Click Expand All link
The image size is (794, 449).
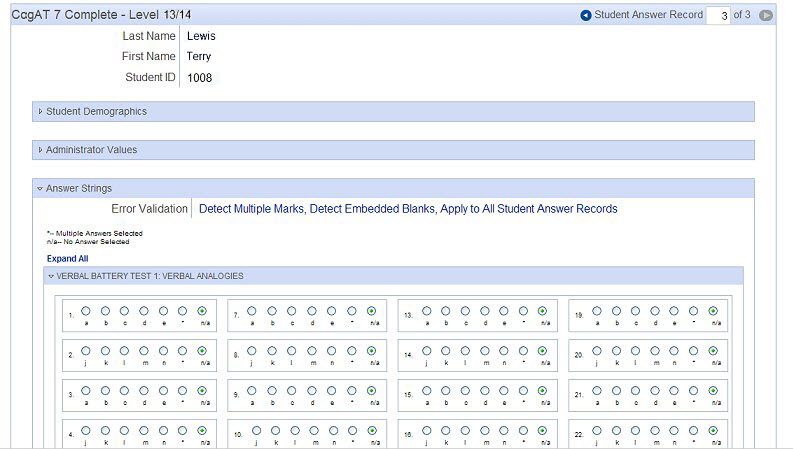(67, 259)
